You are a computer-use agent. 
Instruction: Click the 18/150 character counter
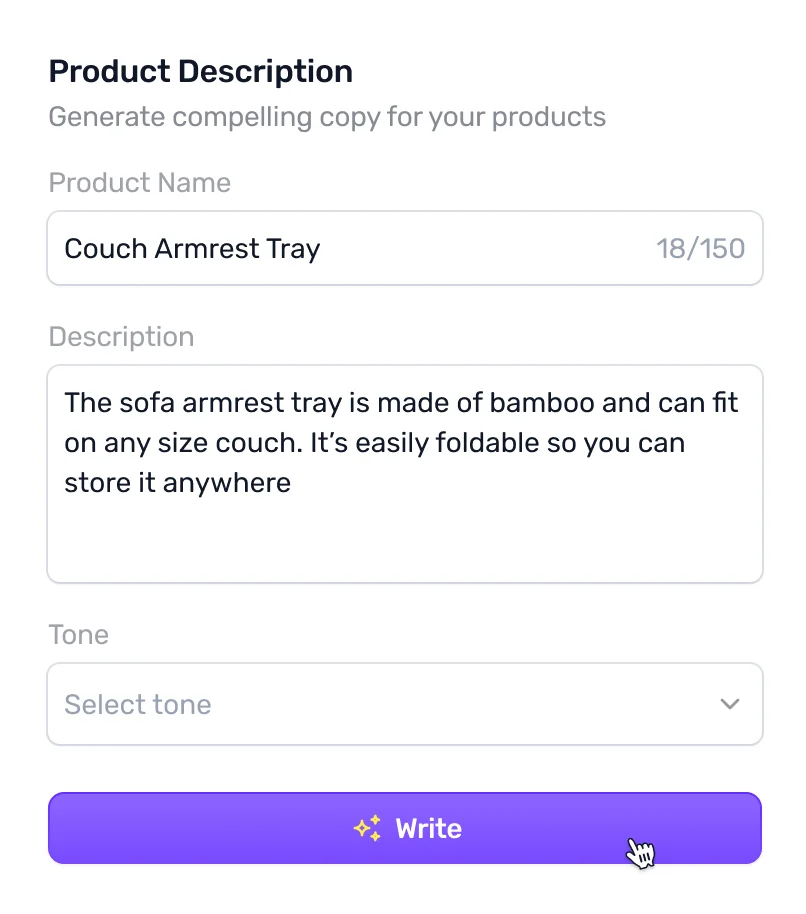point(700,248)
